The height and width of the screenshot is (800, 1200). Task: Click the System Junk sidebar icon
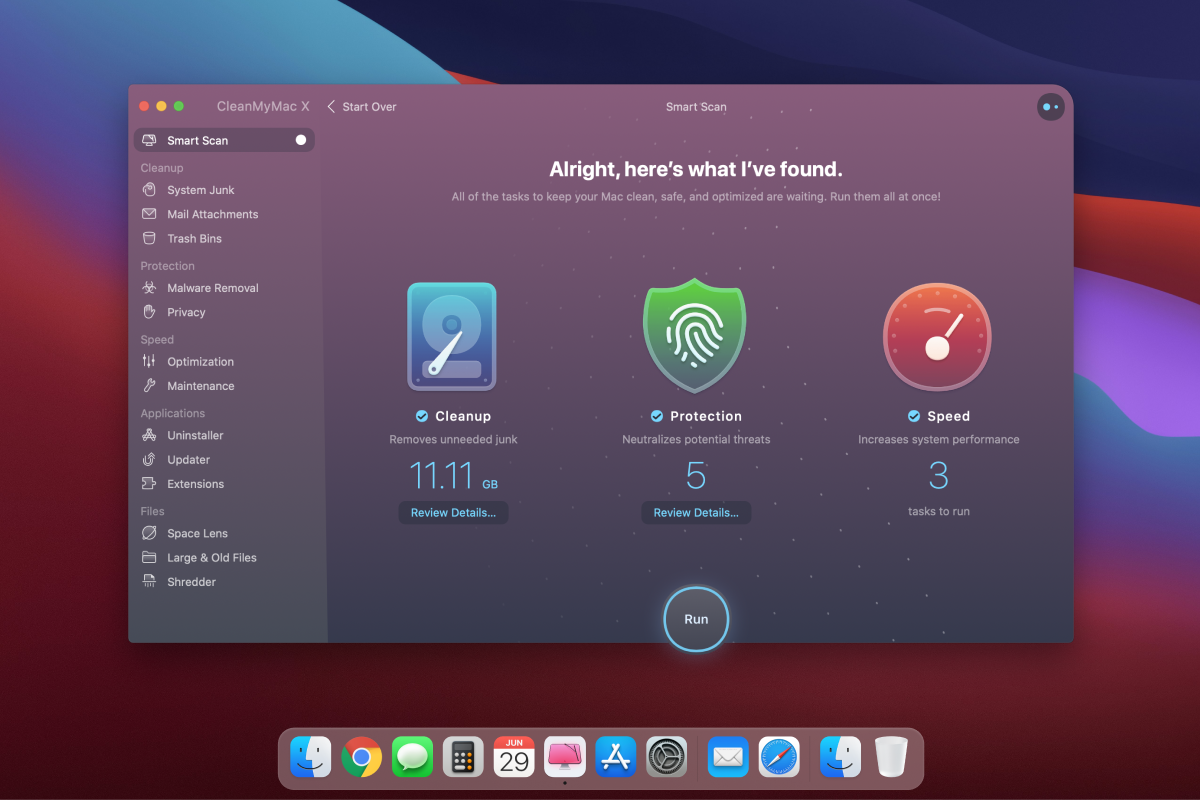[149, 190]
